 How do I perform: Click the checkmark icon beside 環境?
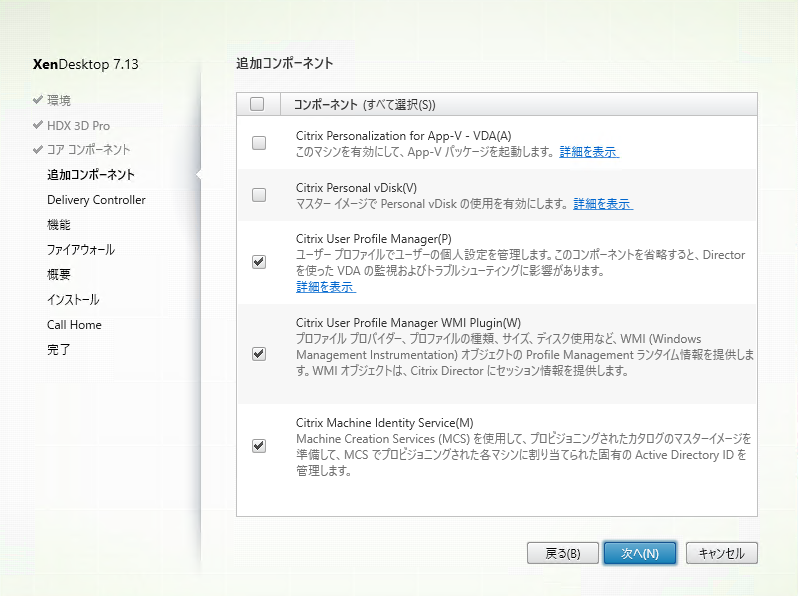click(37, 100)
